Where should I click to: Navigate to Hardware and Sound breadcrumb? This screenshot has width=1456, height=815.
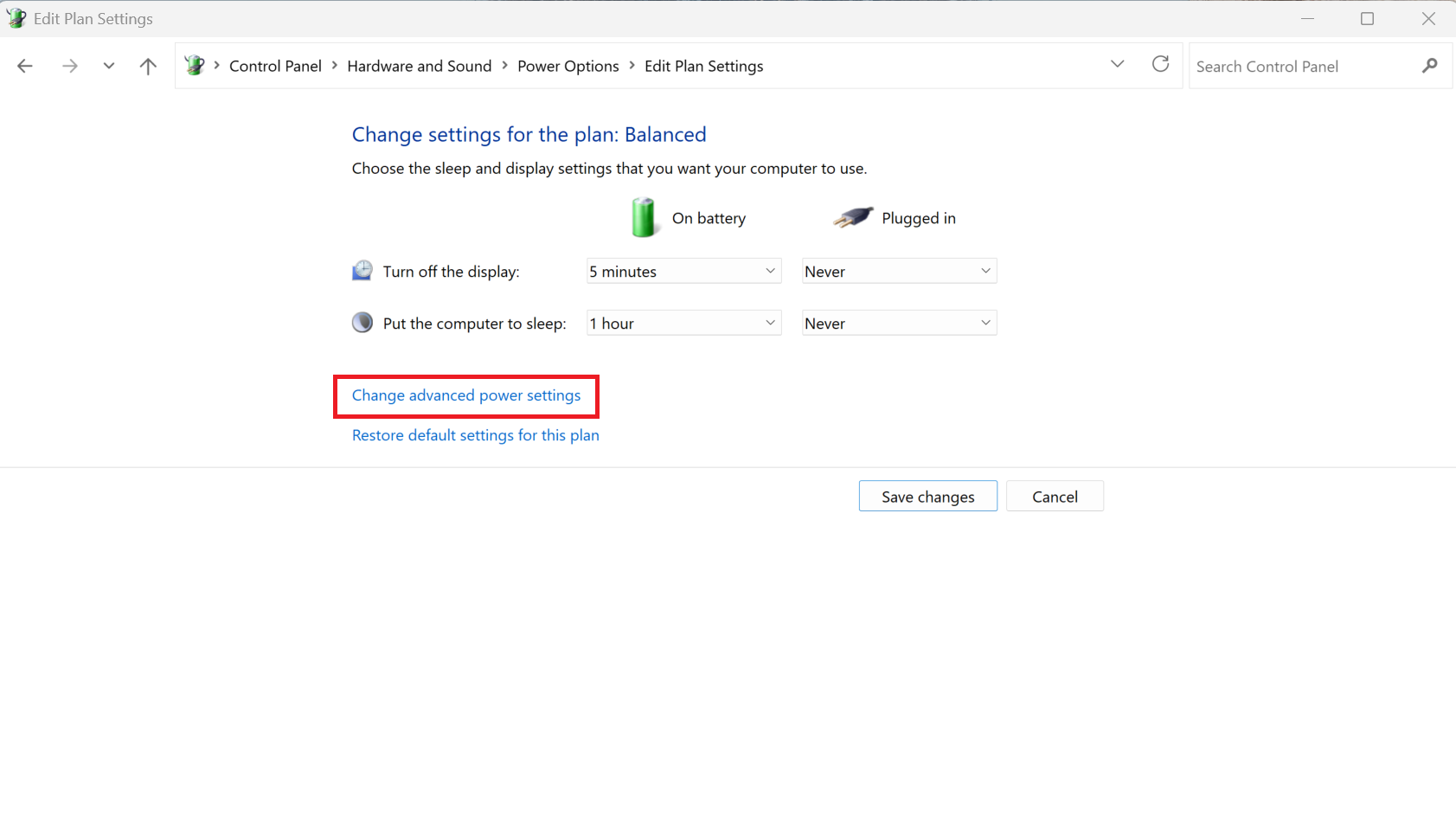click(420, 66)
